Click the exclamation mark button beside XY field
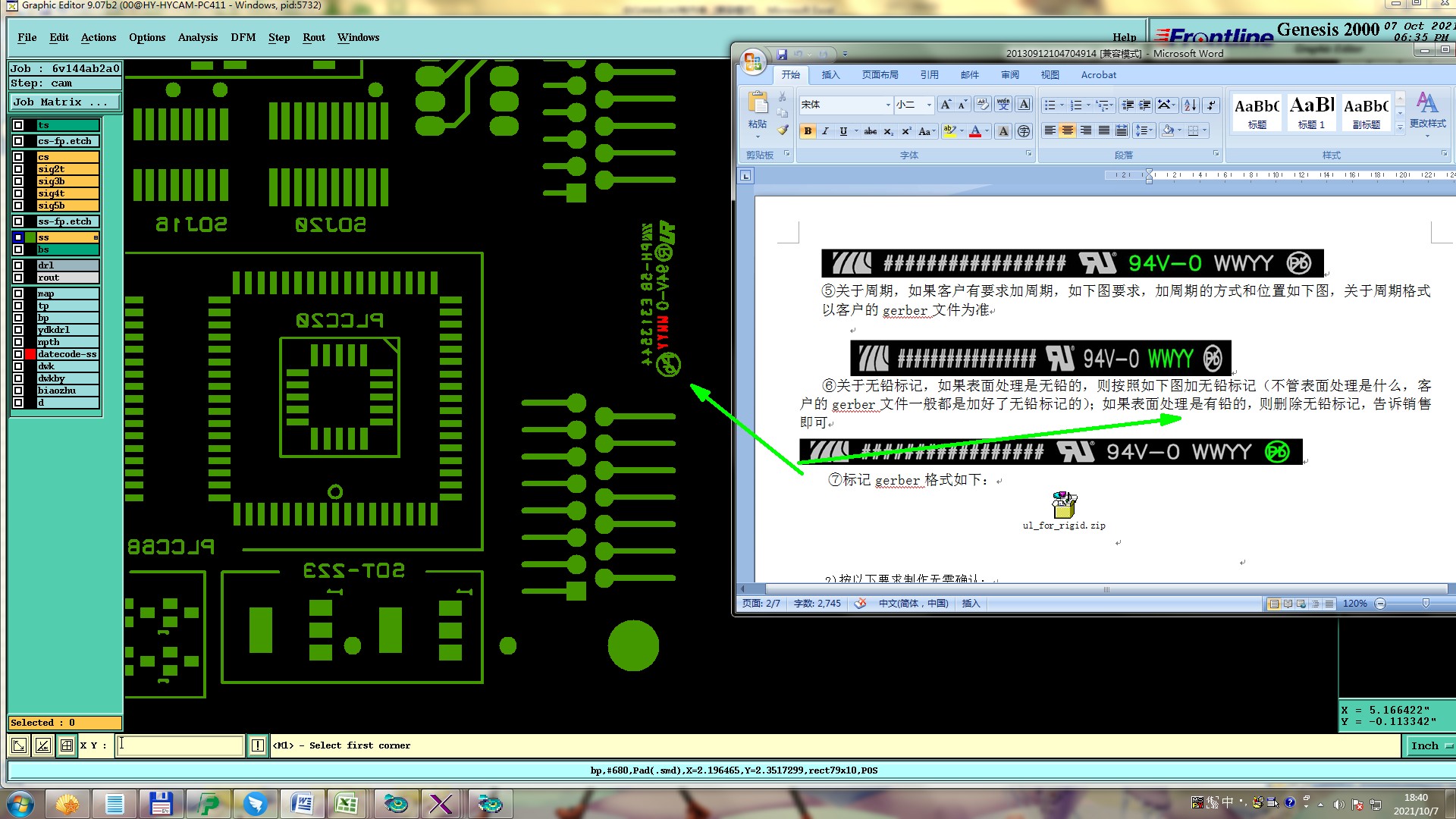The height and width of the screenshot is (819, 1456). pyautogui.click(x=258, y=745)
